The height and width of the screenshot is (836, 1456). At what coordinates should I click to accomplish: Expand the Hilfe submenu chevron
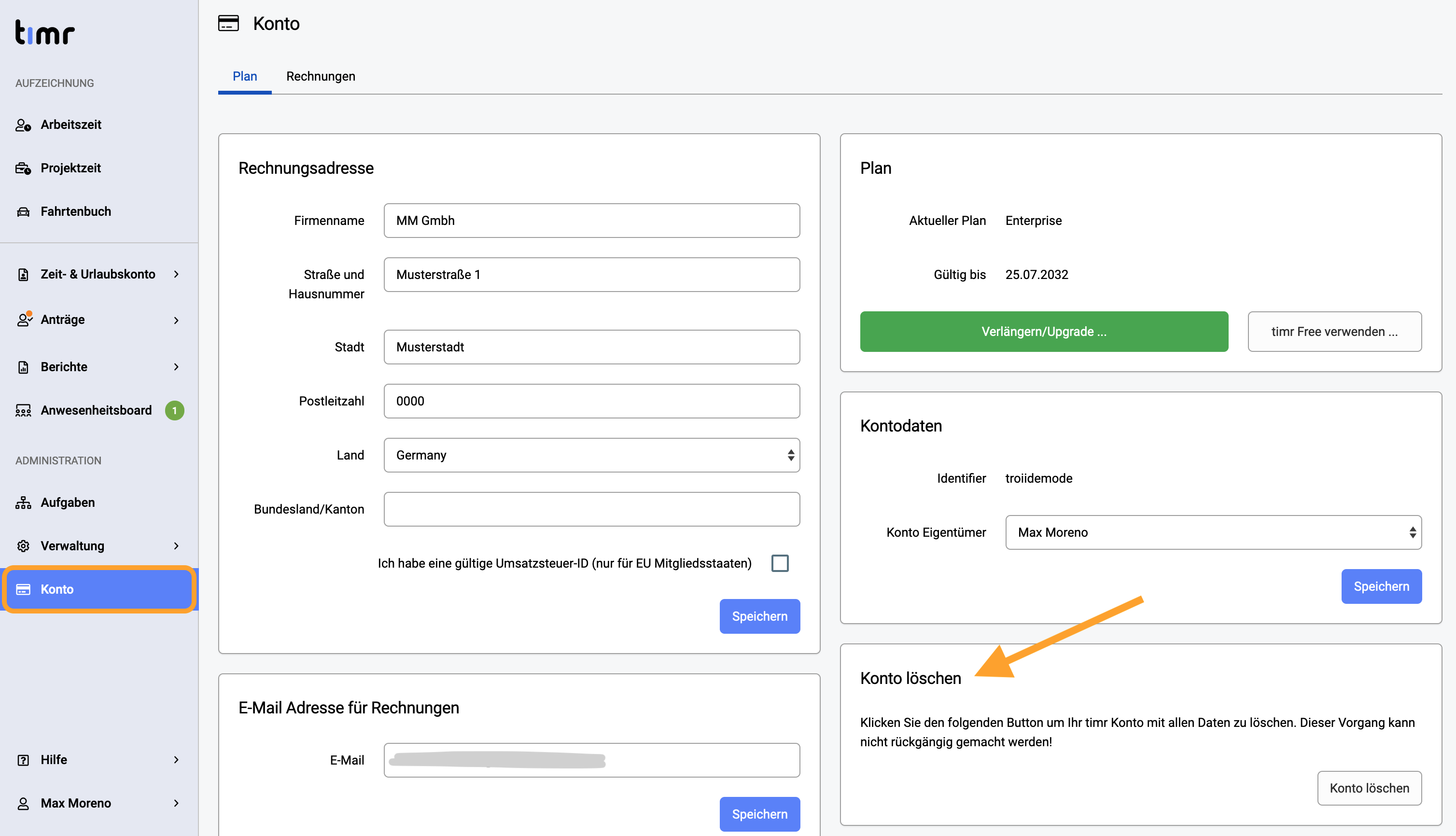click(176, 760)
